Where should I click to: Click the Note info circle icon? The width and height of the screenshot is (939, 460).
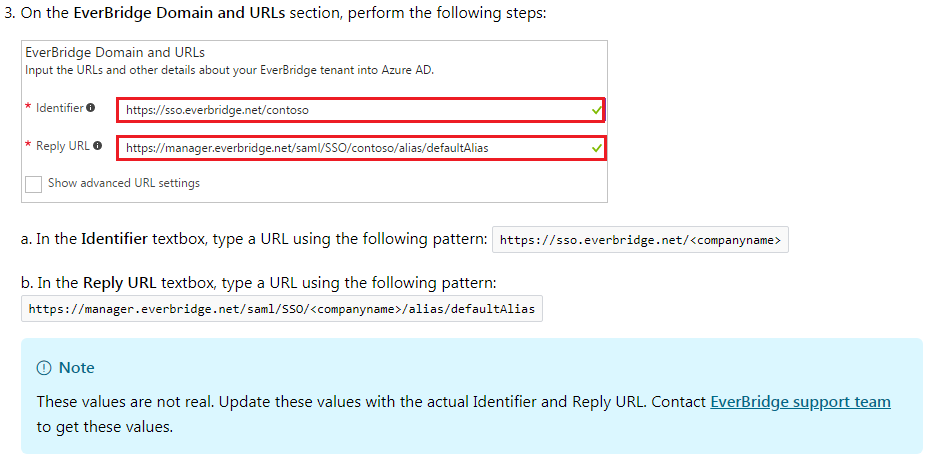(44, 368)
